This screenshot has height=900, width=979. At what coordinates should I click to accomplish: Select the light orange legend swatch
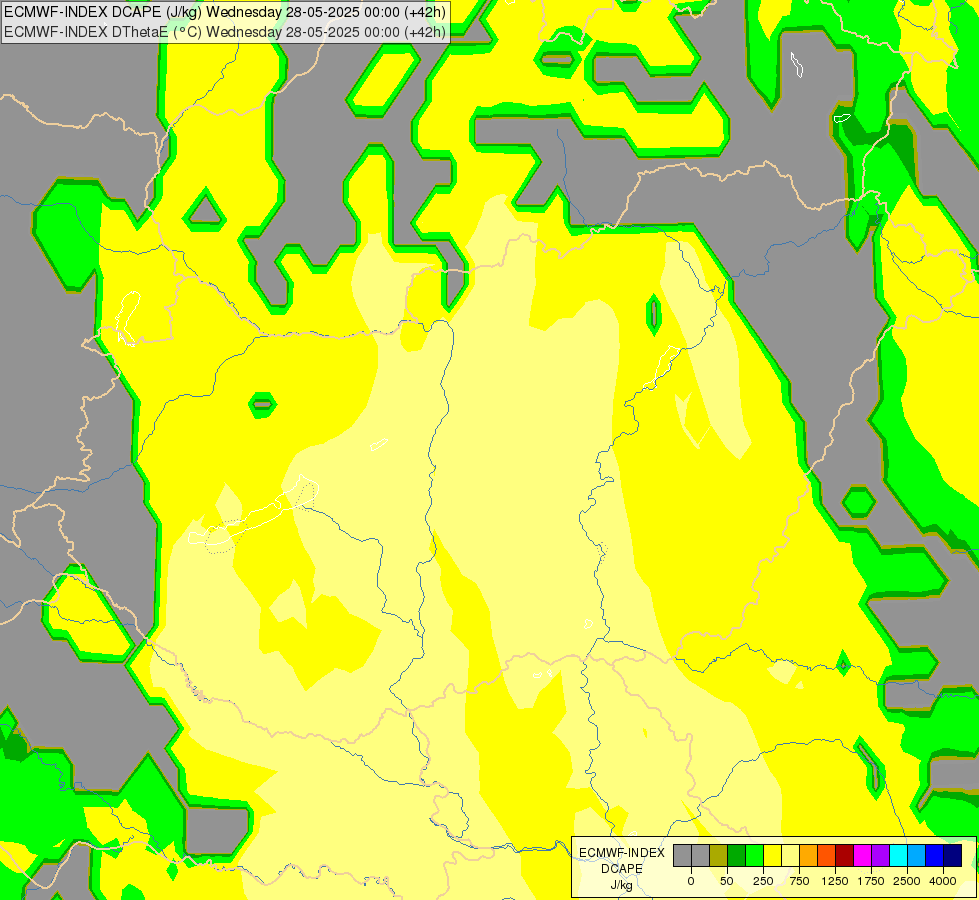pos(809,856)
